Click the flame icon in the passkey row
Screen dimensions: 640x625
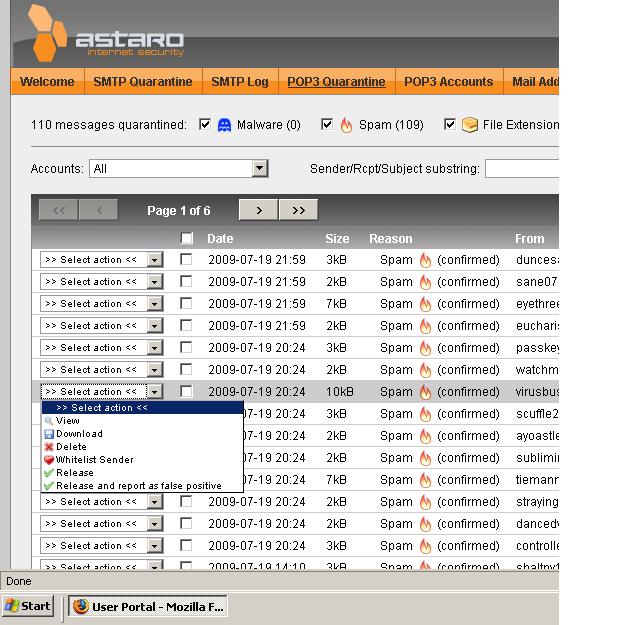(425, 348)
